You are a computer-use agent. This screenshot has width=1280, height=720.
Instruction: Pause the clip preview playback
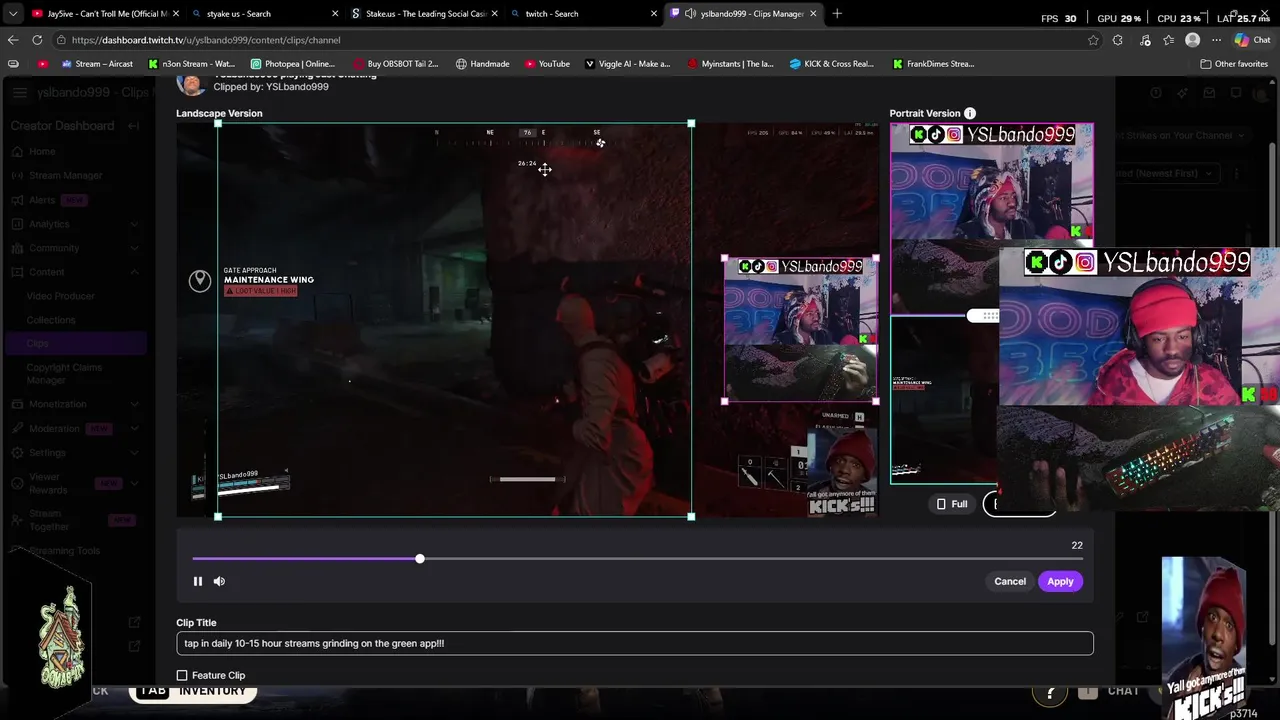(x=198, y=581)
